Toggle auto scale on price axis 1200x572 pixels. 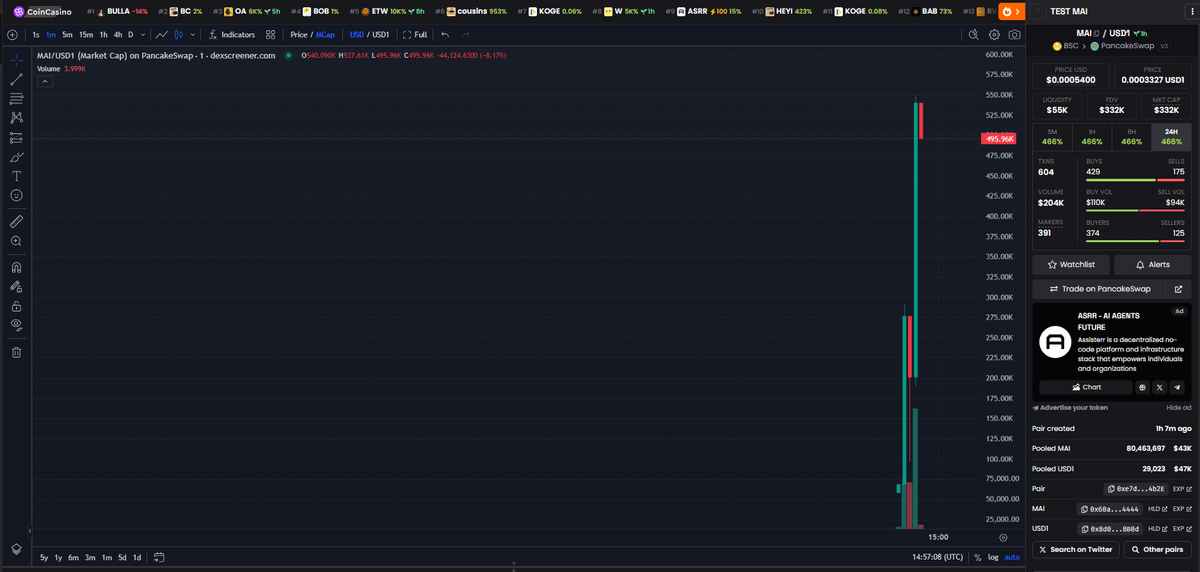pos(1012,557)
